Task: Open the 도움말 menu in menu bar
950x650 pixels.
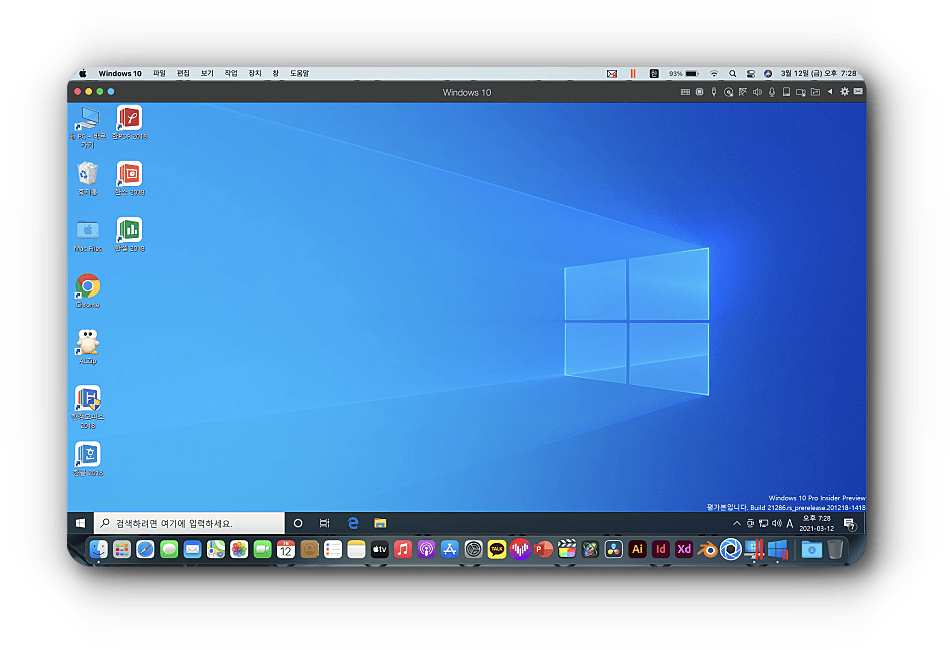Action: point(299,73)
